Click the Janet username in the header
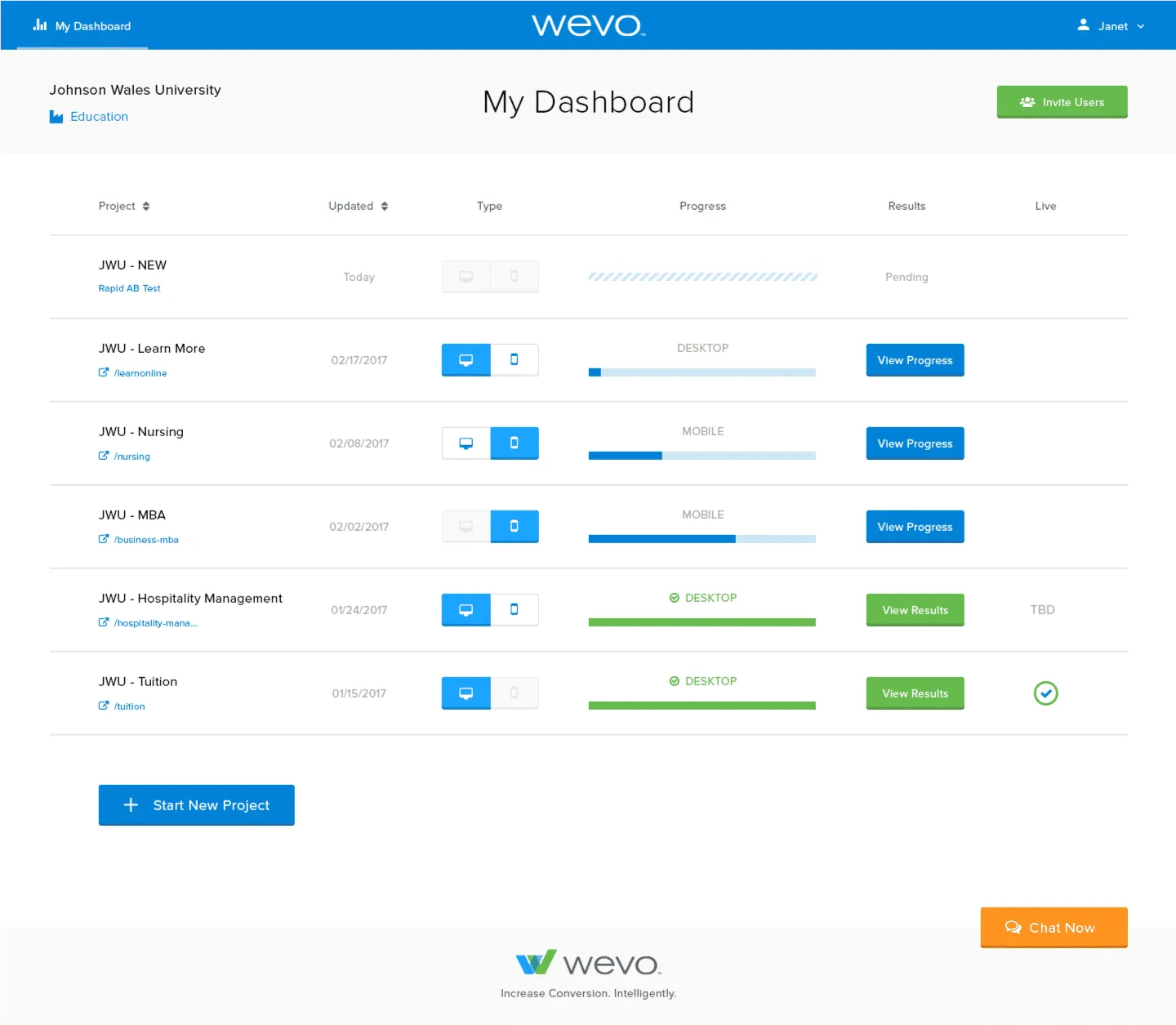The width and height of the screenshot is (1176, 1025). (x=1112, y=26)
